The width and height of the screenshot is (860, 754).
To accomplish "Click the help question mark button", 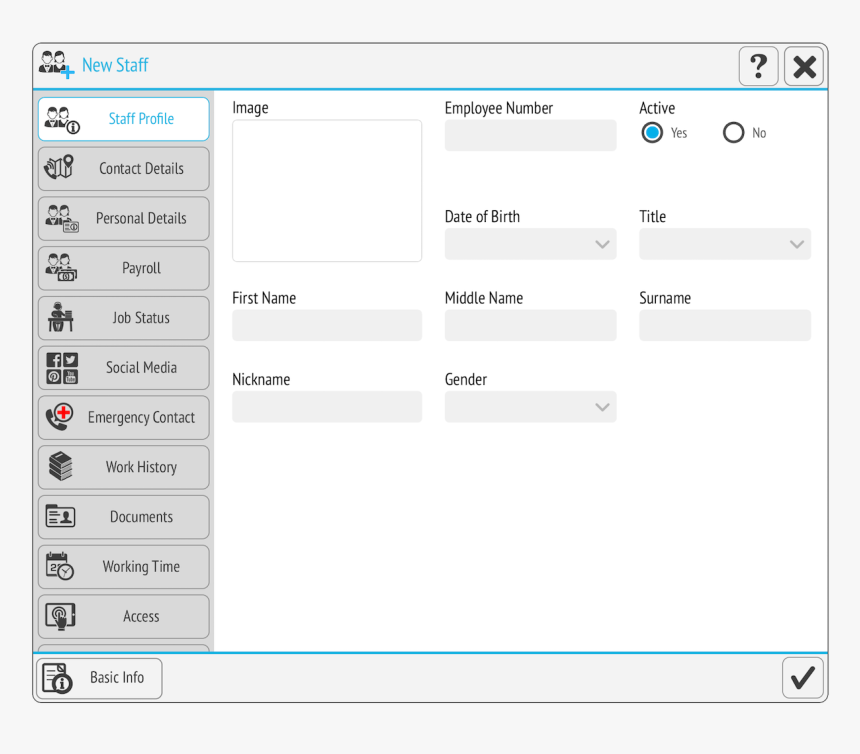I will (x=758, y=66).
